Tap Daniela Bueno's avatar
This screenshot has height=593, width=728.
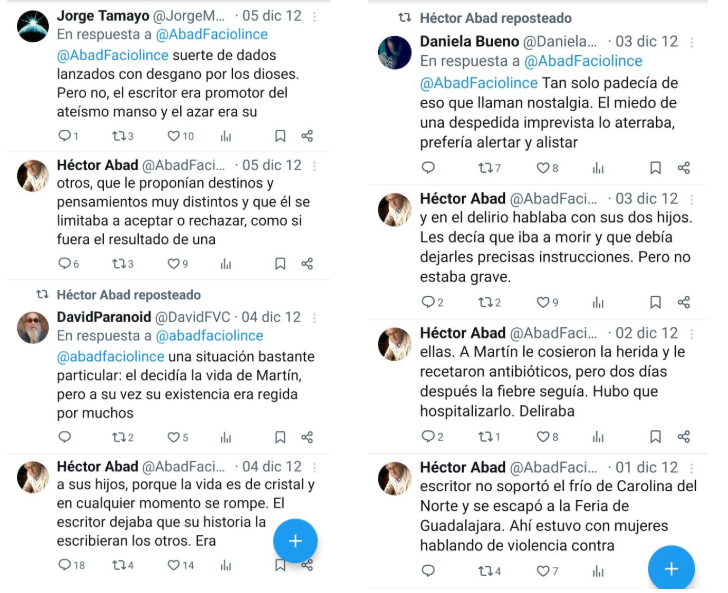pyautogui.click(x=394, y=52)
